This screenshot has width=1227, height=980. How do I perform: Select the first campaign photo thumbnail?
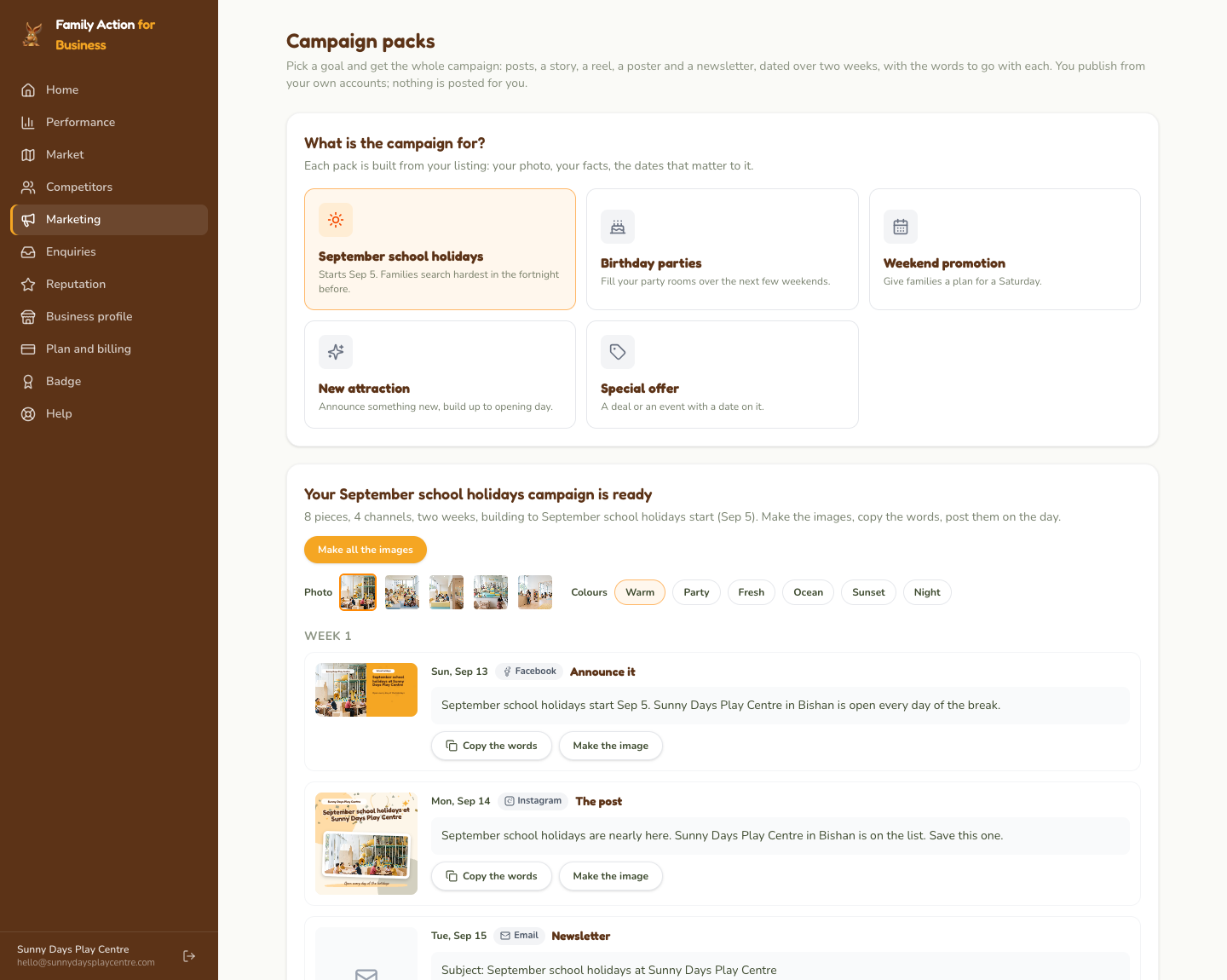click(x=358, y=592)
